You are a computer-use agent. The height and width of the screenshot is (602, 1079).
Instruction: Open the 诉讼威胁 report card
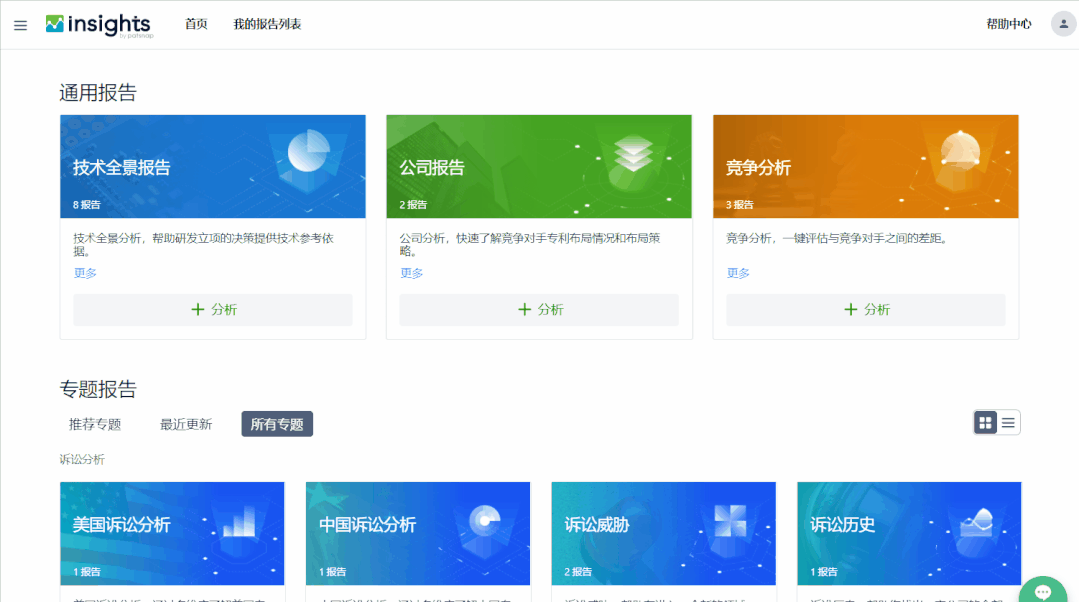coord(663,533)
